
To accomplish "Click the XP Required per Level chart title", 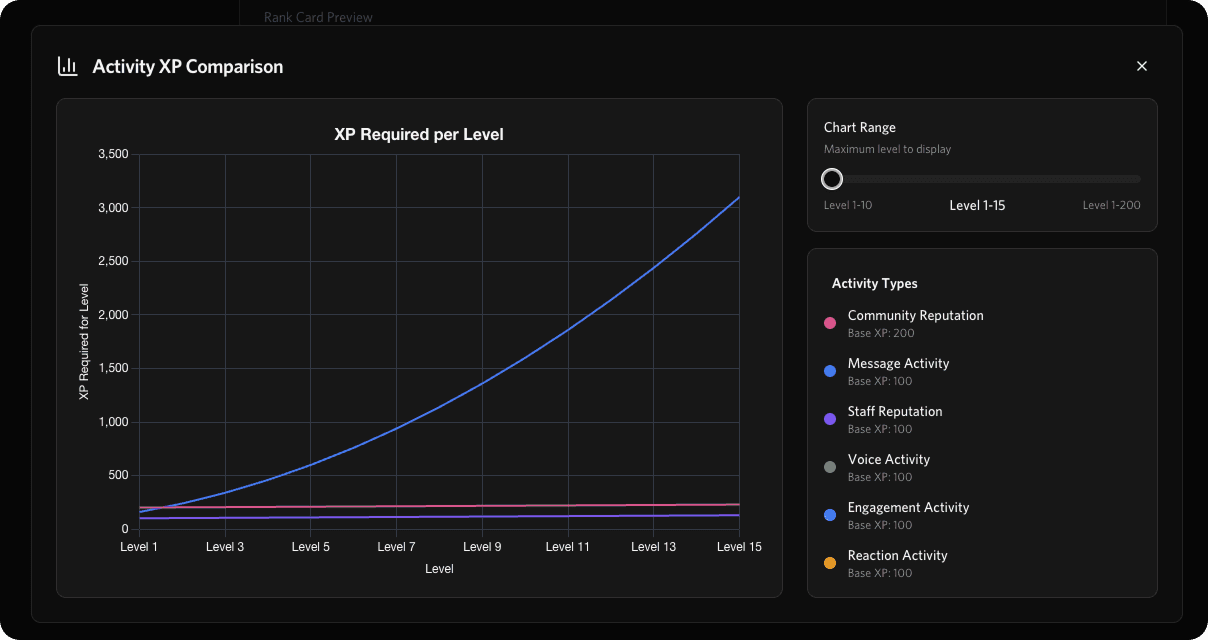I will tap(418, 134).
